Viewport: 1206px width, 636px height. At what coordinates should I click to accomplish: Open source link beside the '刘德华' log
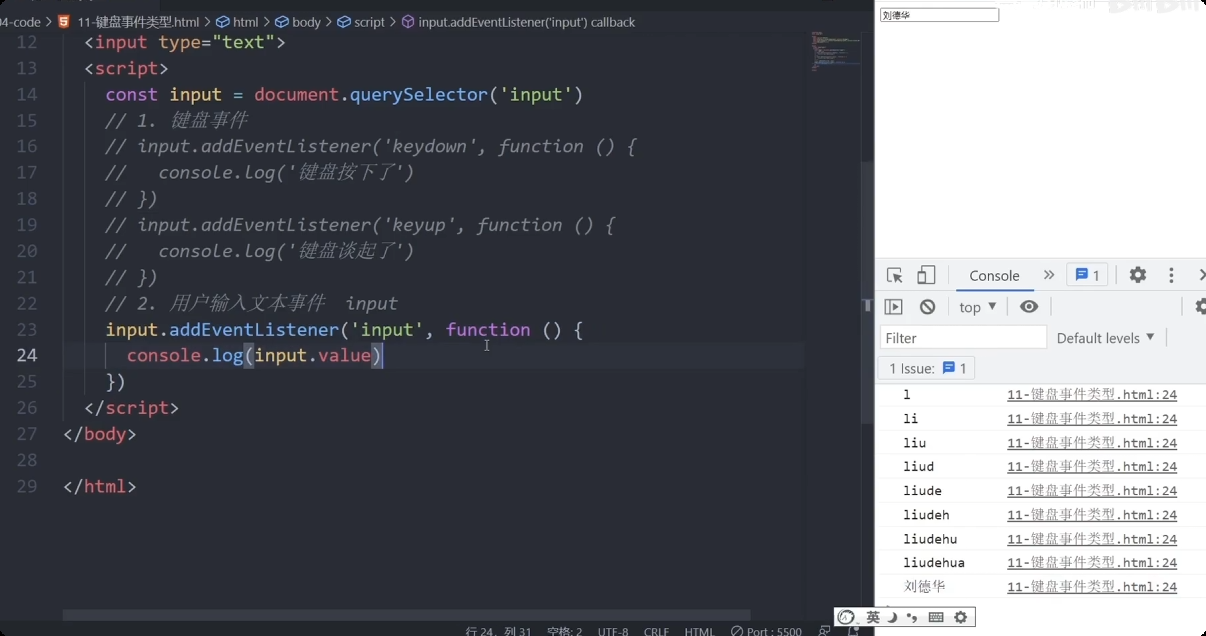click(x=1092, y=587)
